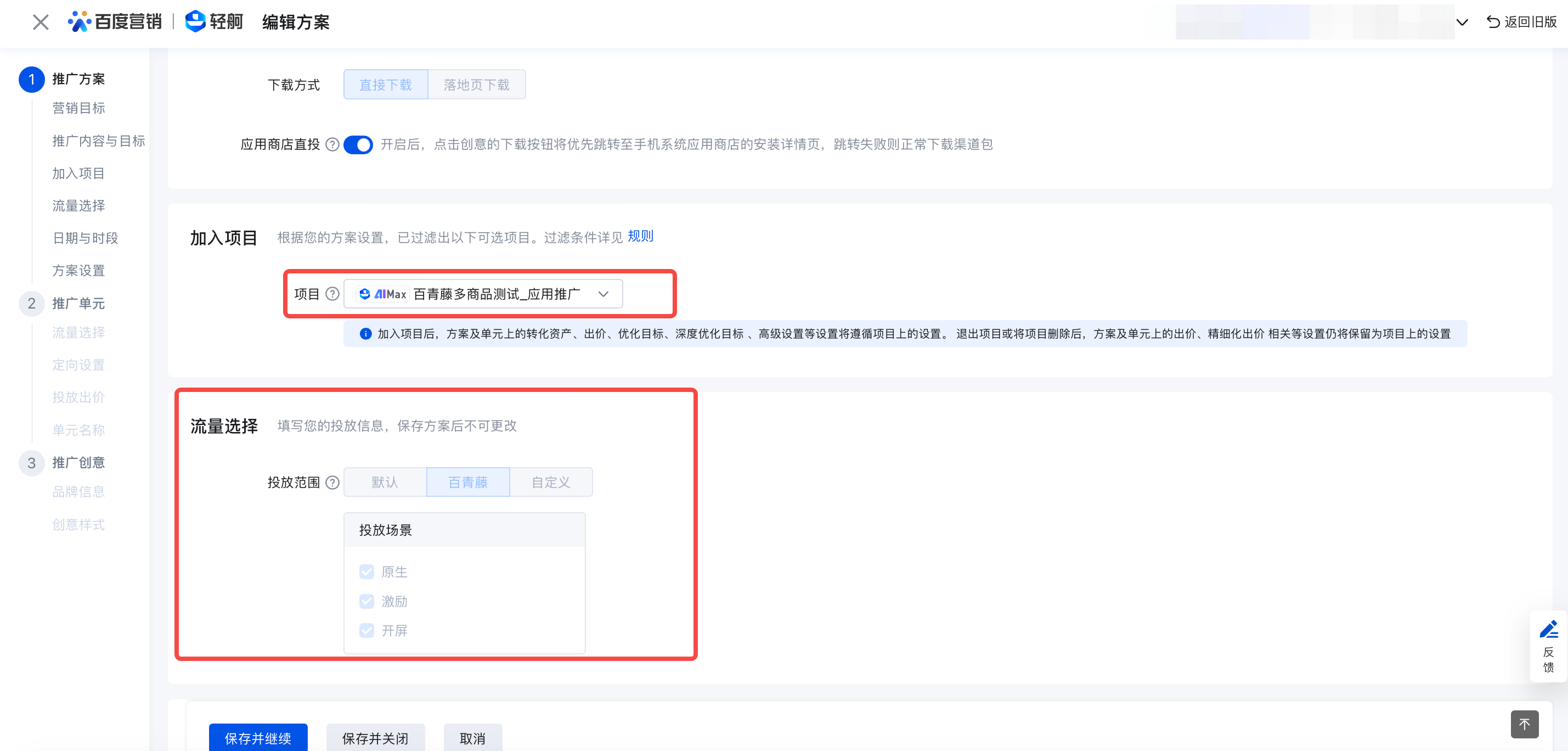Screen dimensions: 1568x751
Task: Click help icon beside 投放范围 label
Action: pos(332,483)
